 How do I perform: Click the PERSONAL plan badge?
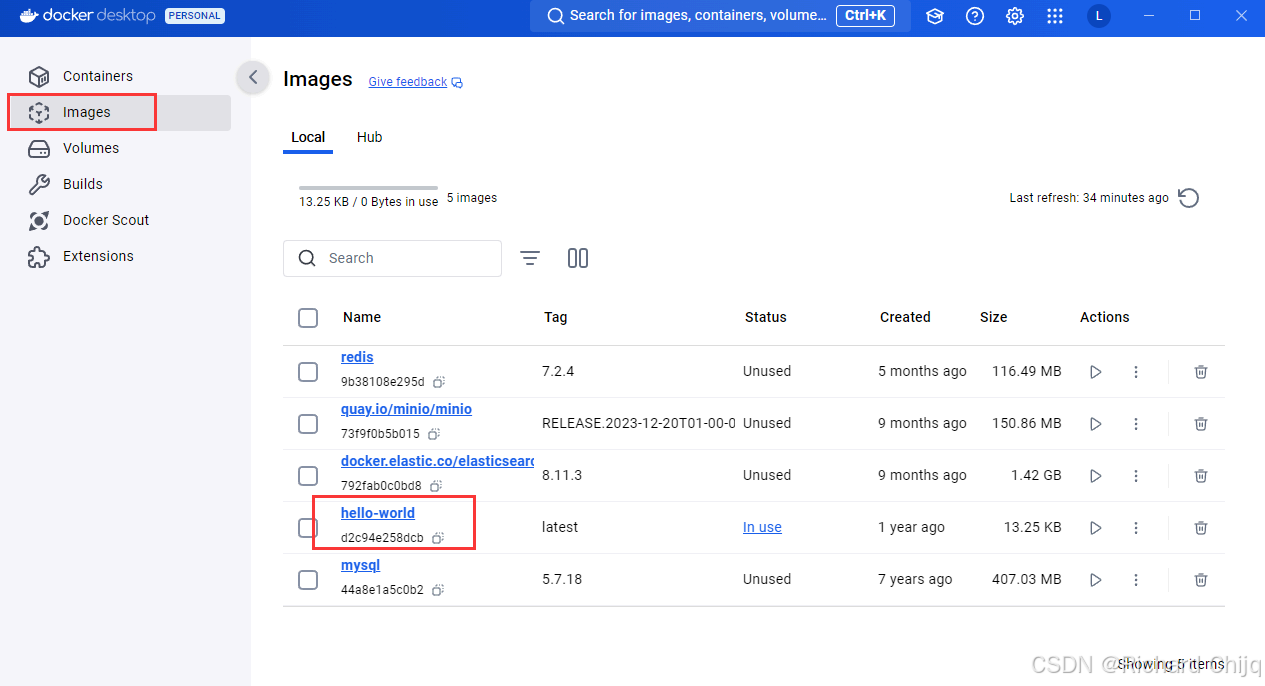click(x=195, y=16)
